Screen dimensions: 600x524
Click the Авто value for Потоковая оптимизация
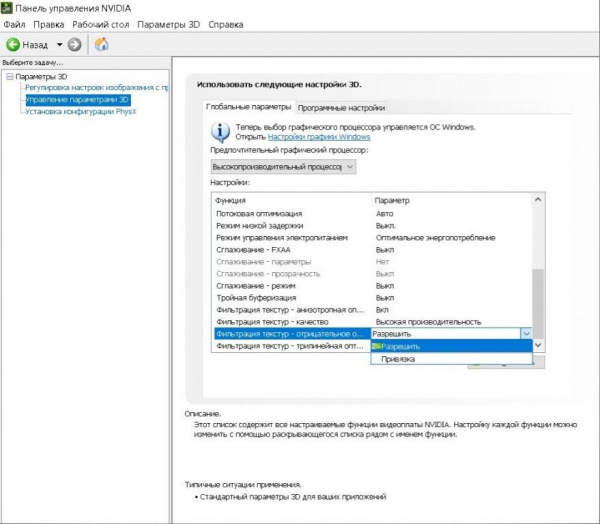384,214
